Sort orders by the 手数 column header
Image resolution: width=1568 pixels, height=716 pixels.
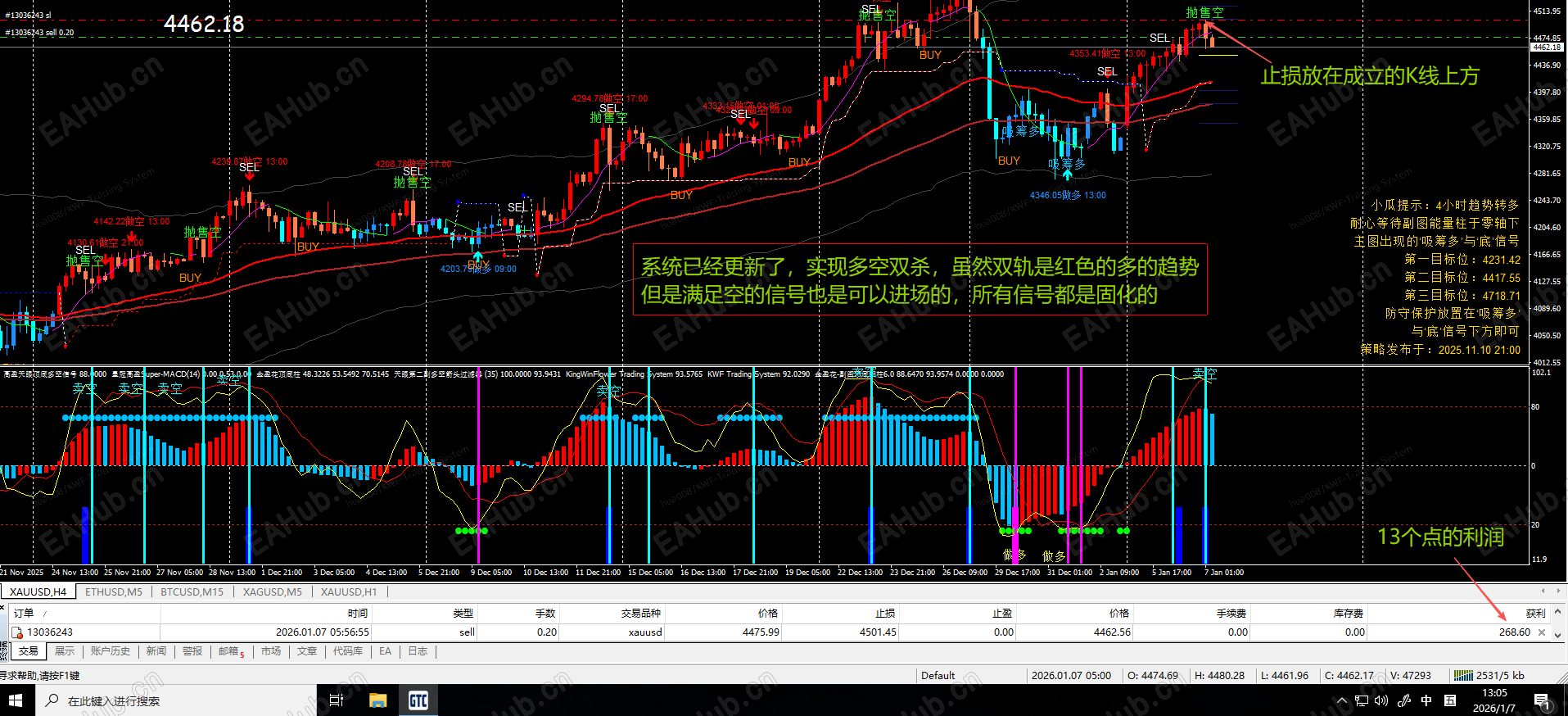(519, 613)
